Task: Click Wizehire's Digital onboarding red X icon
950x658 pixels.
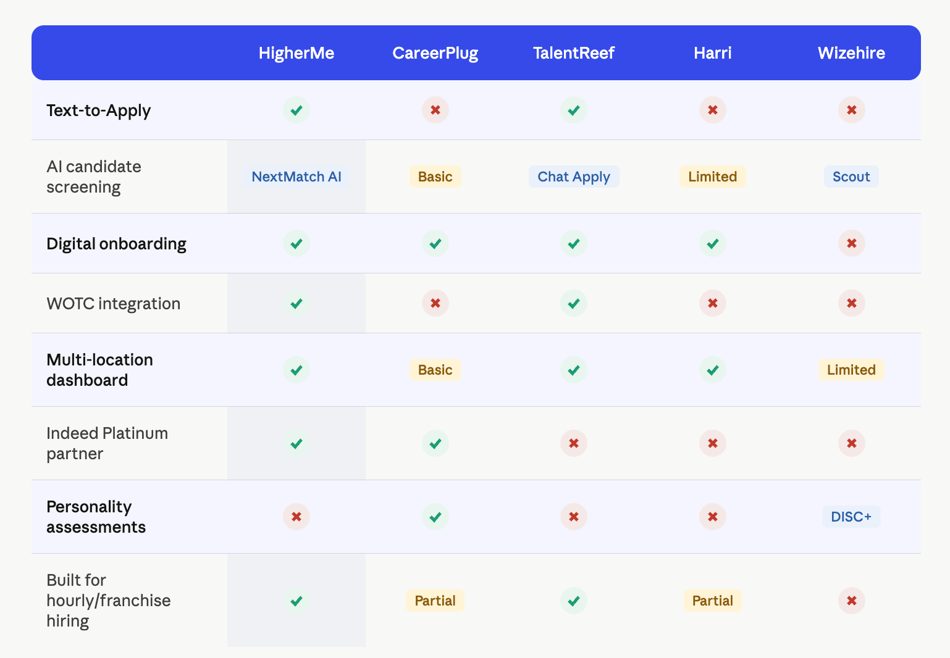Action: [x=851, y=243]
